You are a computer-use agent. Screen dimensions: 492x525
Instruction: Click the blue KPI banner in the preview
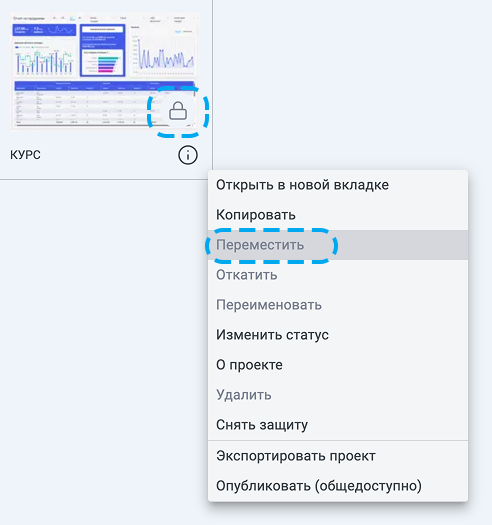click(44, 30)
